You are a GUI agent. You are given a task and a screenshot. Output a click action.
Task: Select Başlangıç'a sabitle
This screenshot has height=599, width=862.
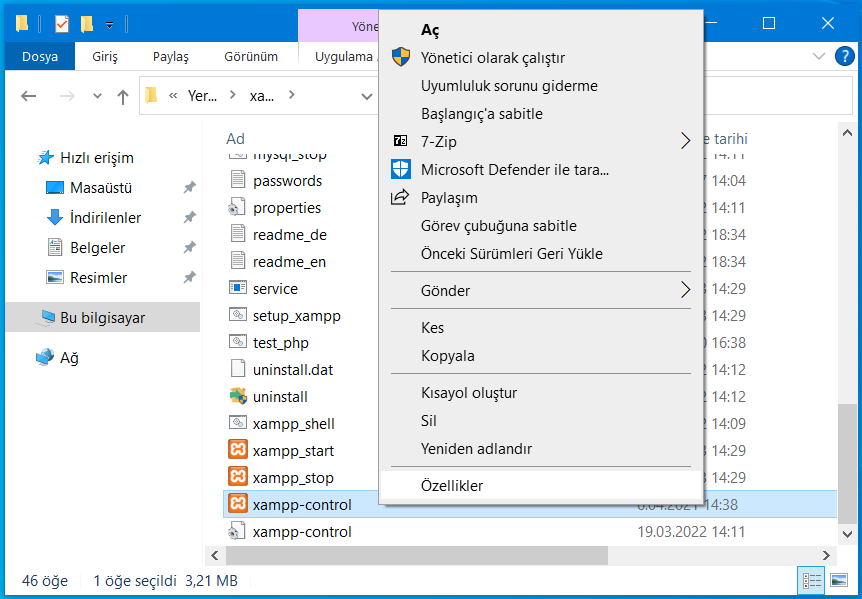click(x=541, y=113)
